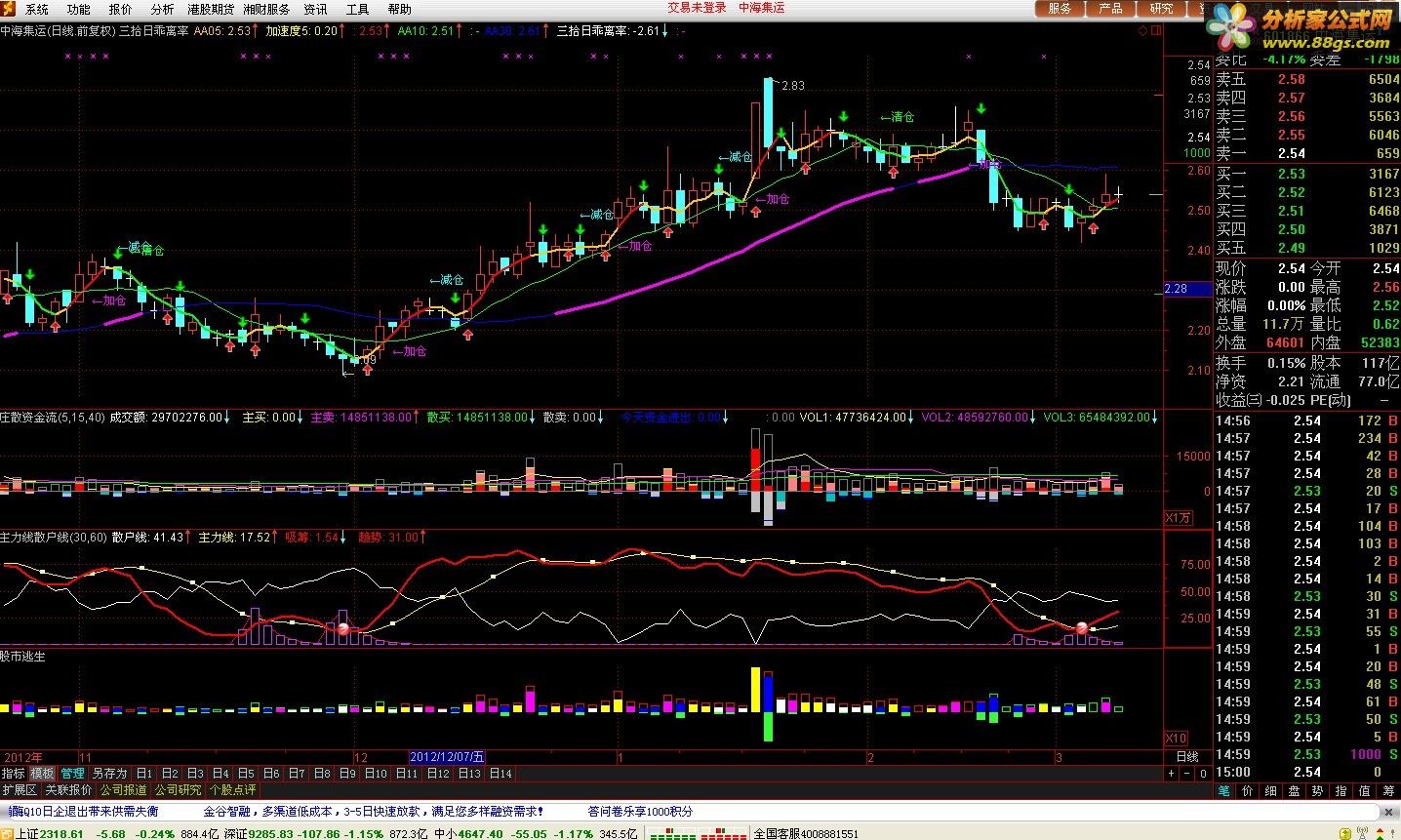Open the 关联报价 tab
The image size is (1401, 840).
point(68,789)
